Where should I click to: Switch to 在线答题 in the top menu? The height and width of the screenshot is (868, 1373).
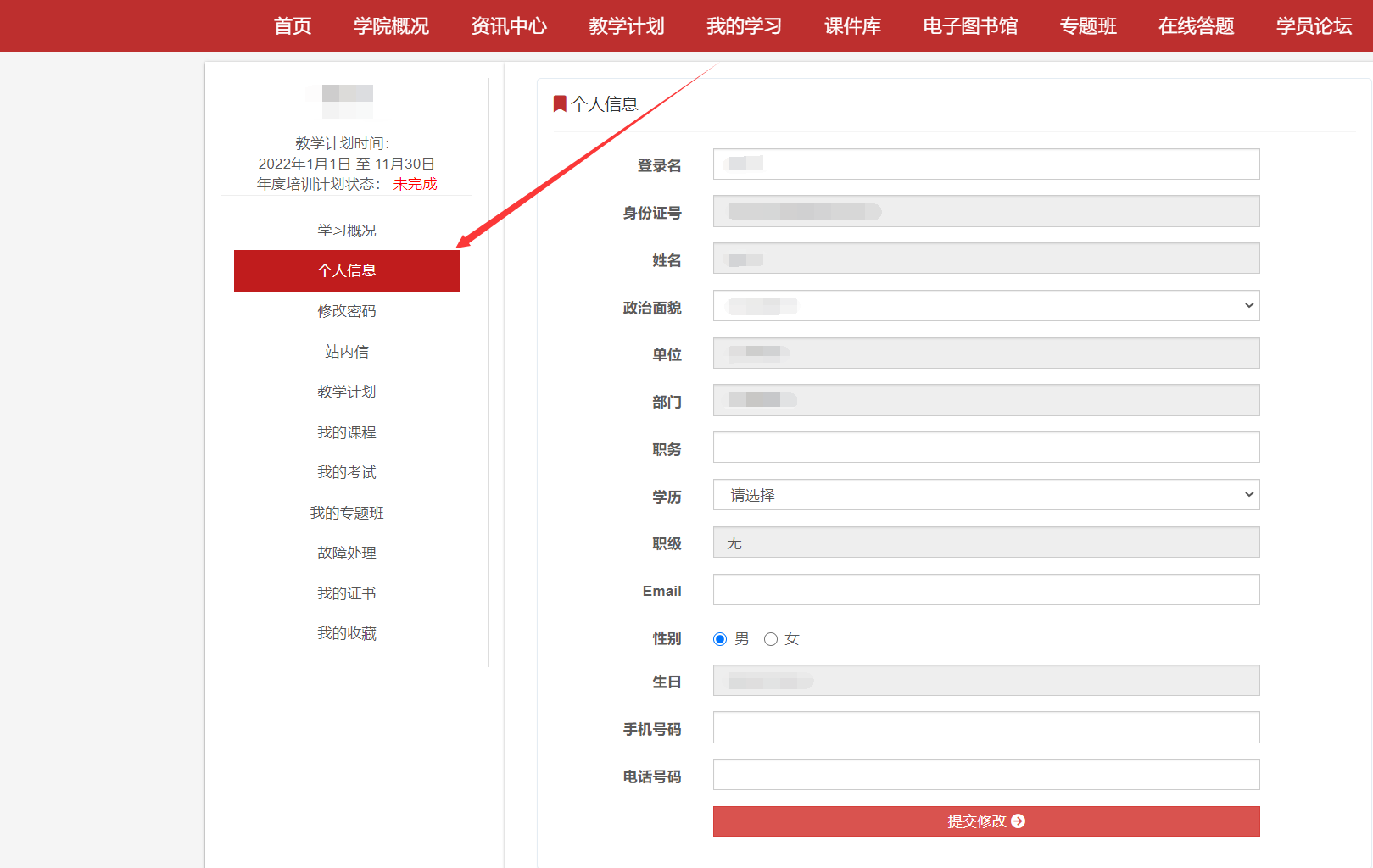(1196, 26)
